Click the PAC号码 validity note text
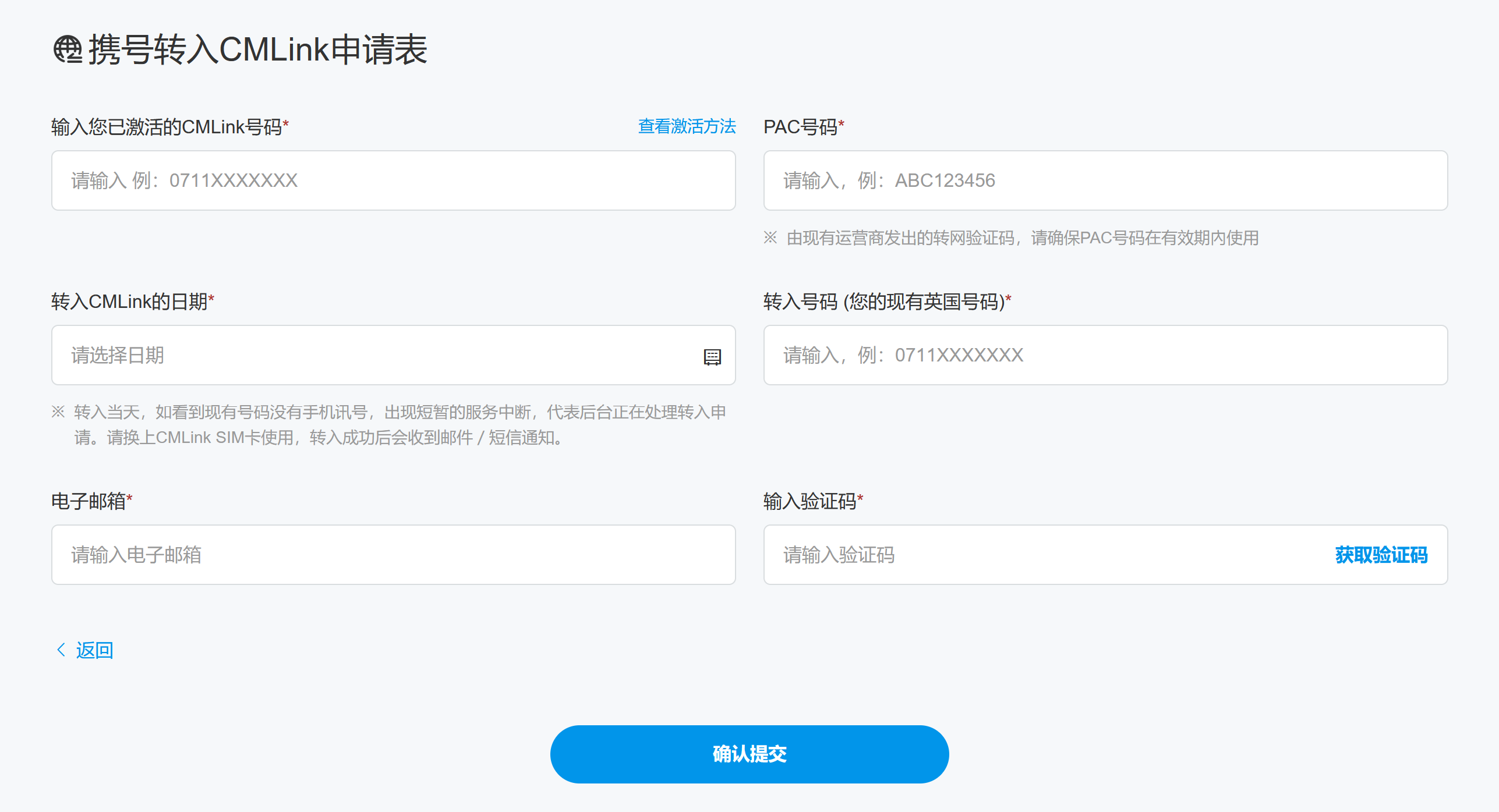The width and height of the screenshot is (1499, 812). [1012, 237]
